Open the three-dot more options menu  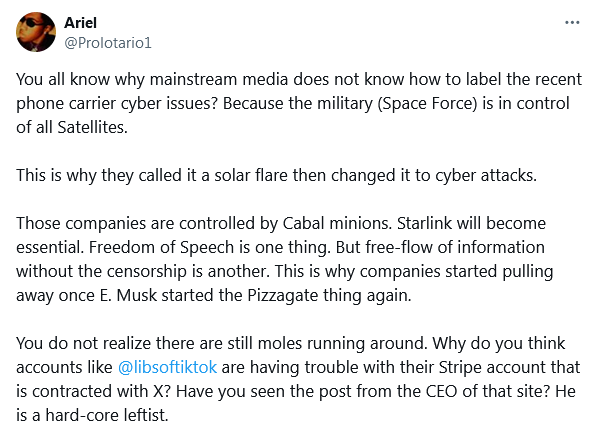pos(572,23)
